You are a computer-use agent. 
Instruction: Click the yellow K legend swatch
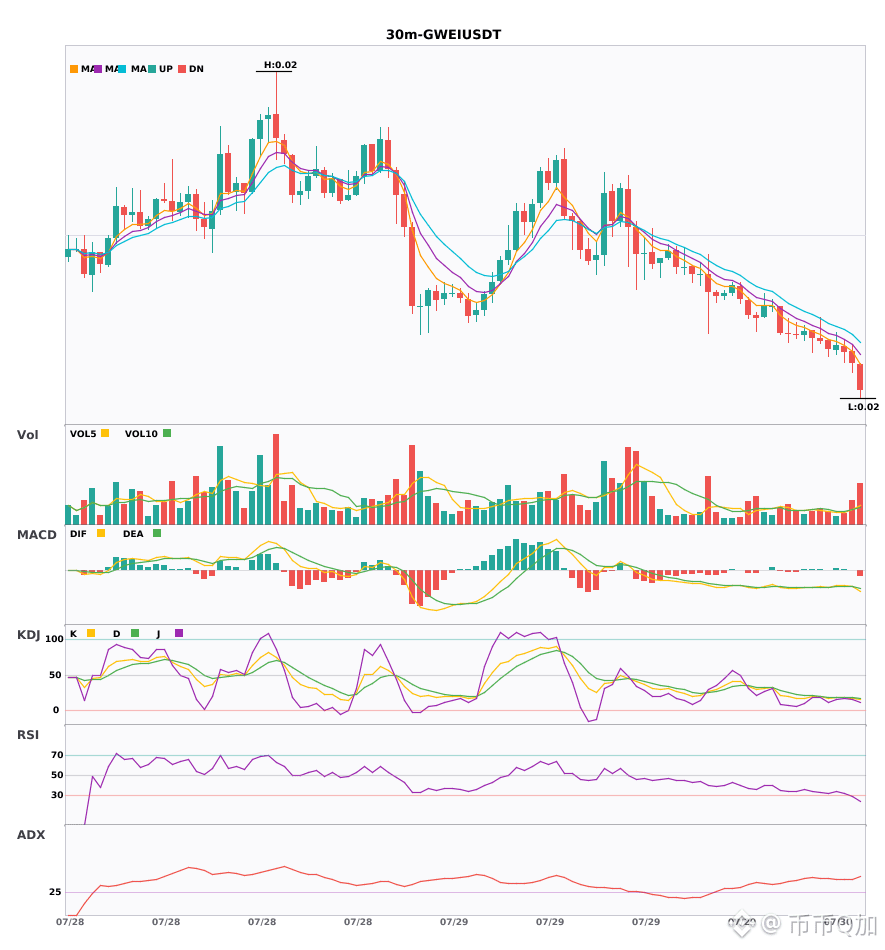pyautogui.click(x=91, y=633)
